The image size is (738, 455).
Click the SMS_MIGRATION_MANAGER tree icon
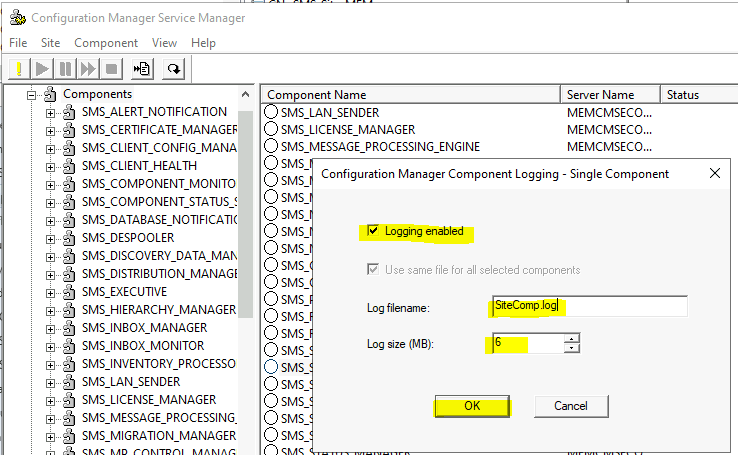[x=69, y=436]
